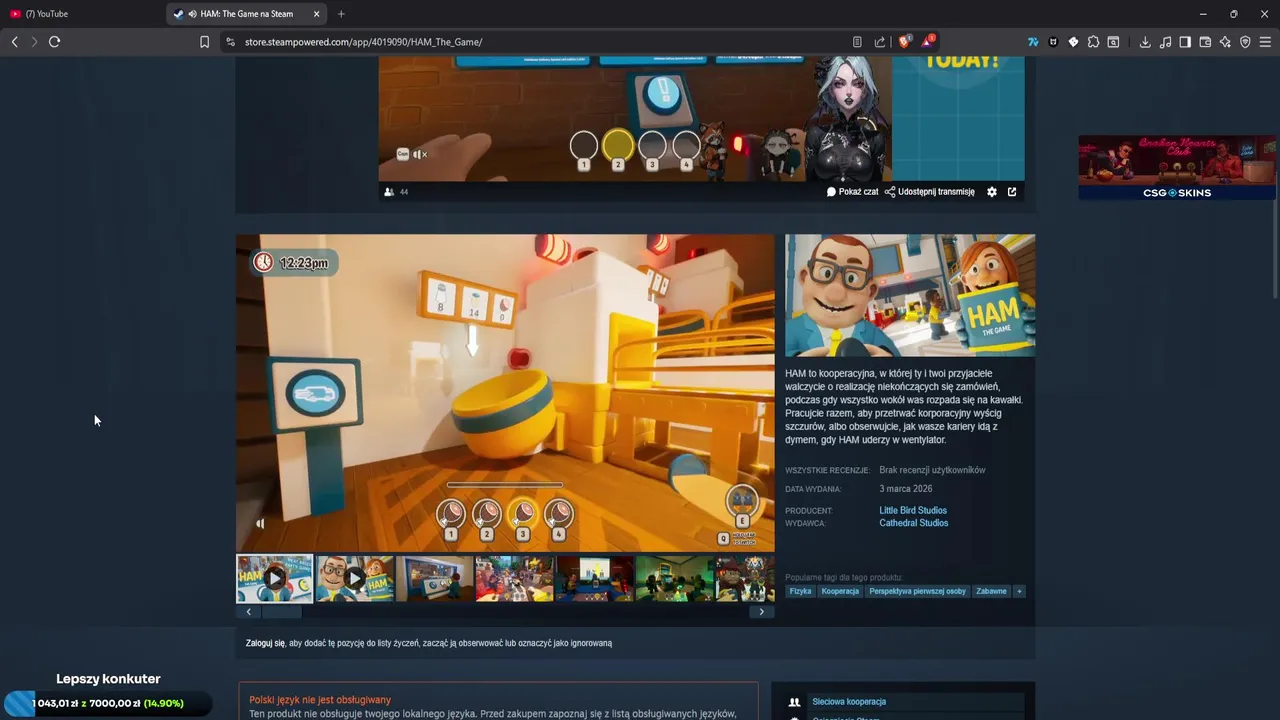Click Pokaż czat on the broadcast
1280x720 pixels.
coord(853,192)
